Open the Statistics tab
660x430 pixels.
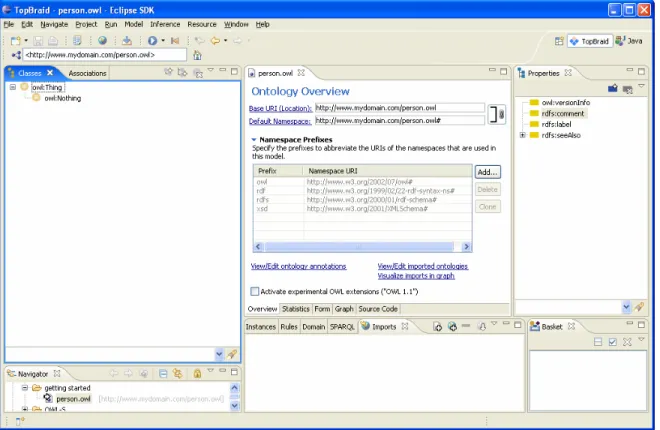pyautogui.click(x=295, y=309)
